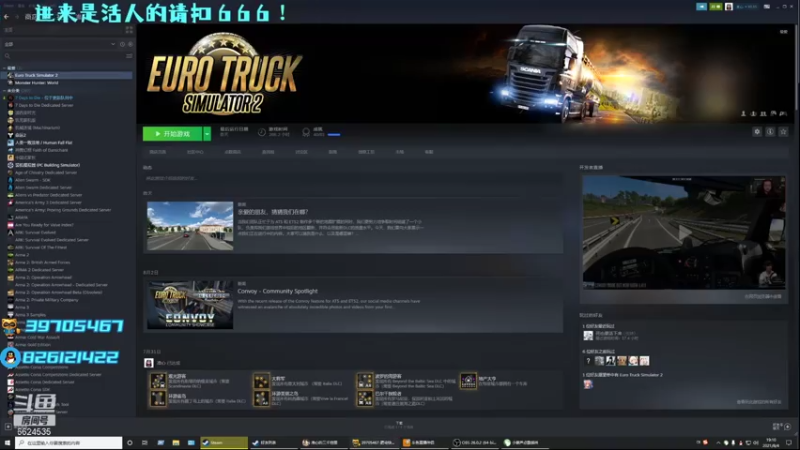Open the hero banner screenshot manager icons
The height and width of the screenshot is (450, 800).
763,113
